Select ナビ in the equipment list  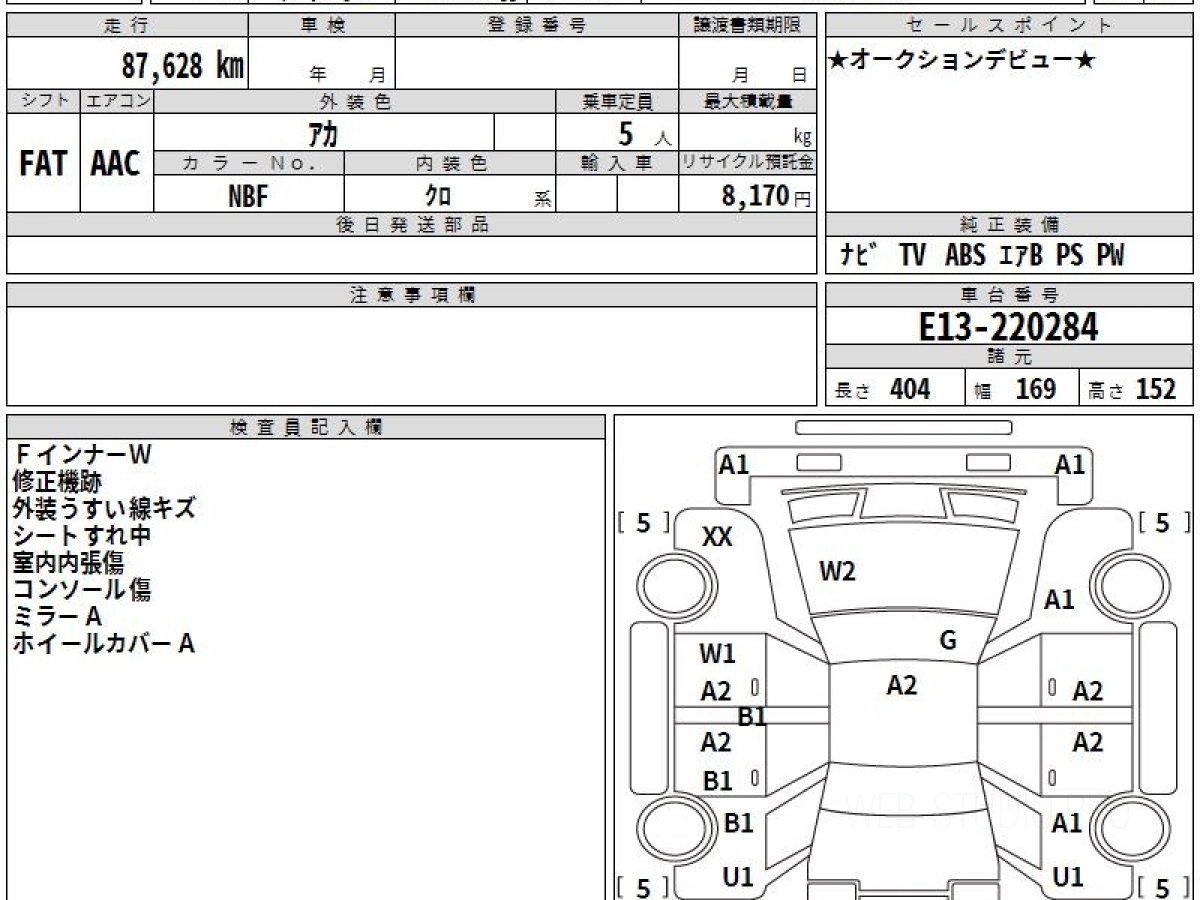858,256
